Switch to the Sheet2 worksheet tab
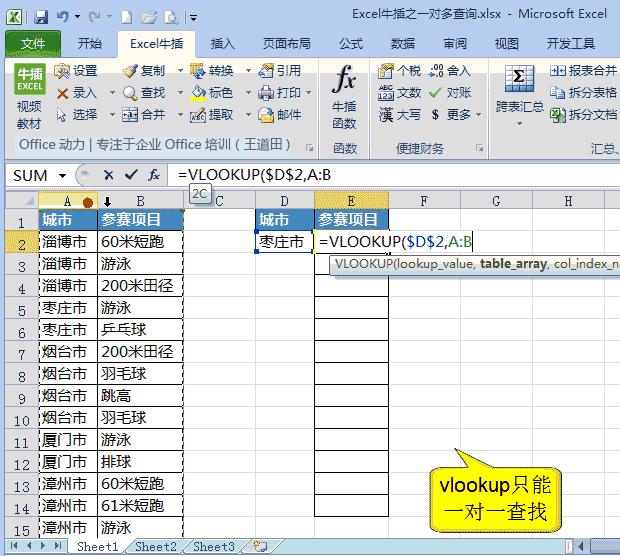620x556 pixels. pyautogui.click(x=156, y=547)
